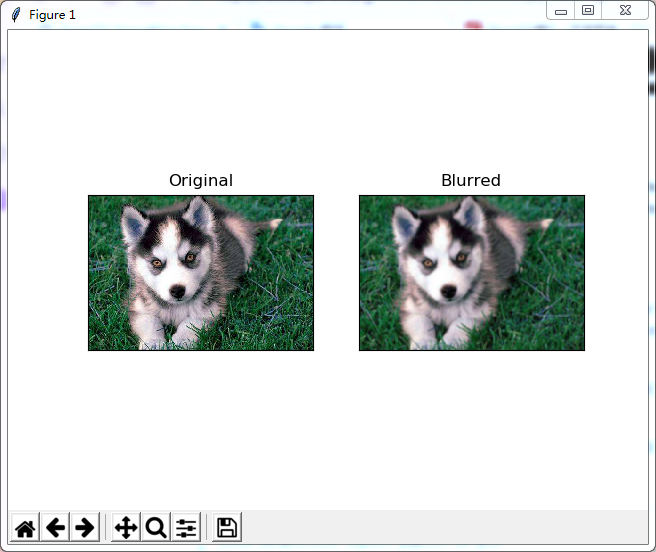The height and width of the screenshot is (552, 656).
Task: Close the Figure 1 window
Action: point(625,10)
